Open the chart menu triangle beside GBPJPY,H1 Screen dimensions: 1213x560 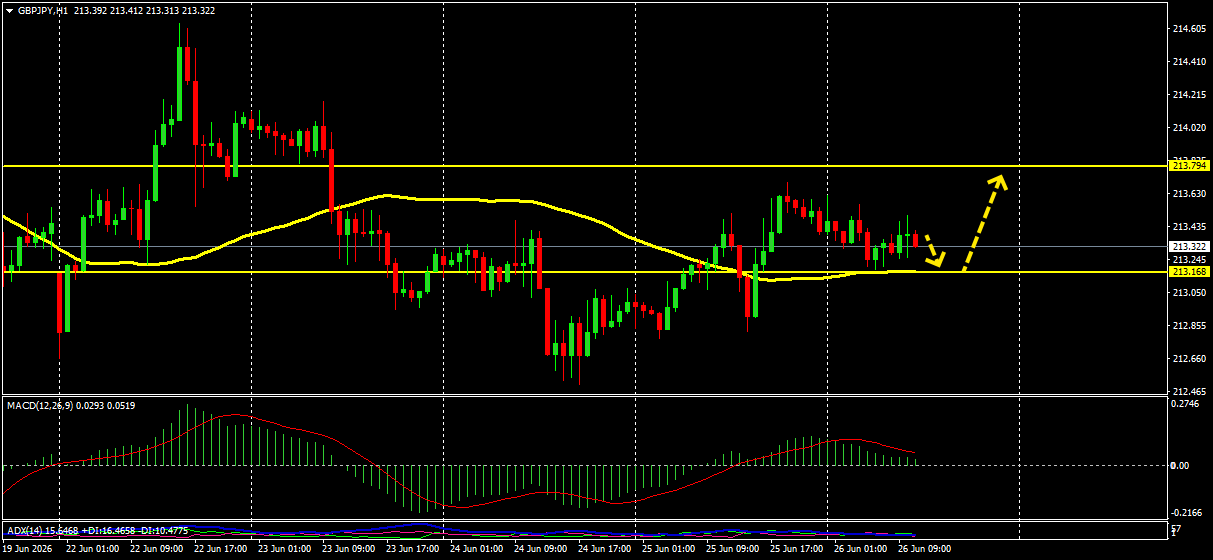9,10
